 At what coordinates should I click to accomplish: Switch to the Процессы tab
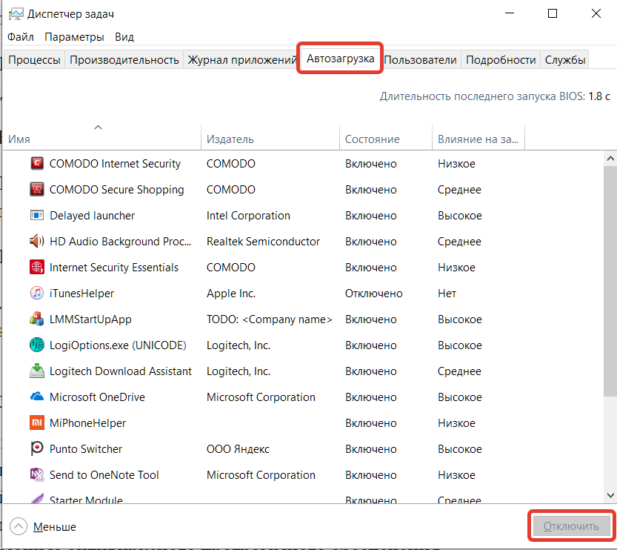coord(34,60)
